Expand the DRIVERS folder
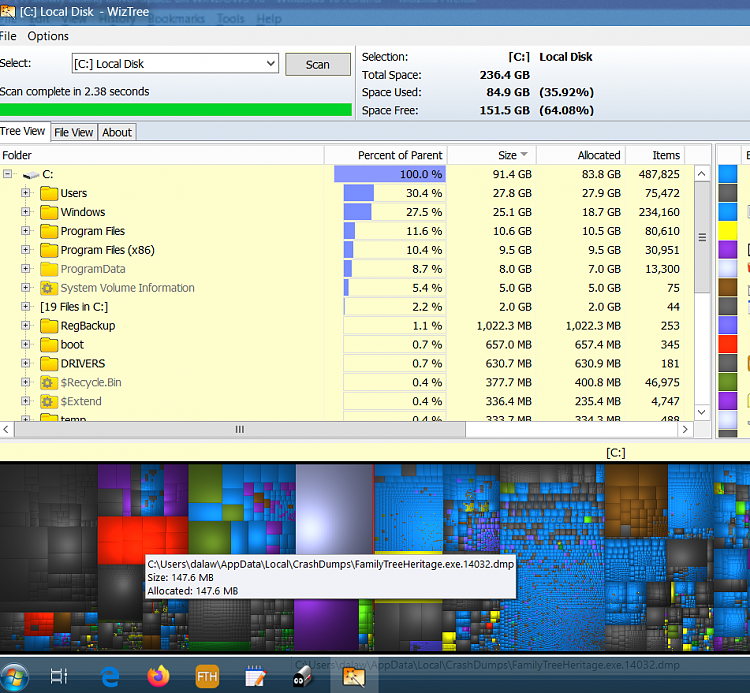Screen dimensions: 750x693 (26, 363)
